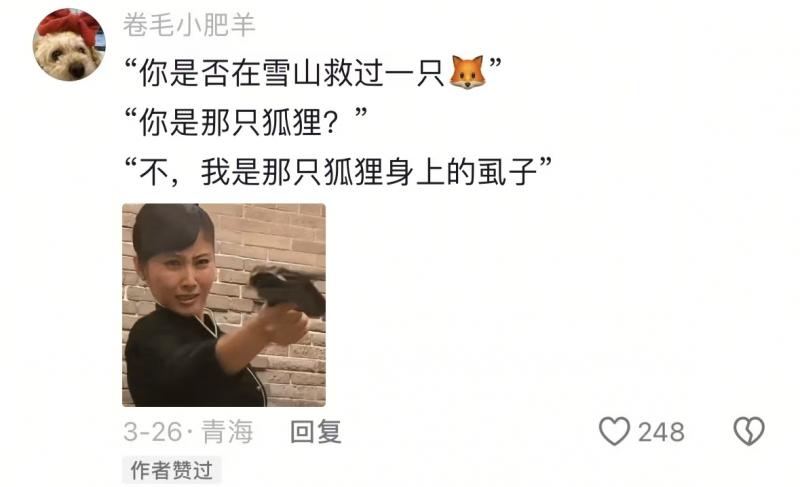Tap the word 虱子 in the comment
Viewport: 800px width, 487px height.
click(x=507, y=171)
